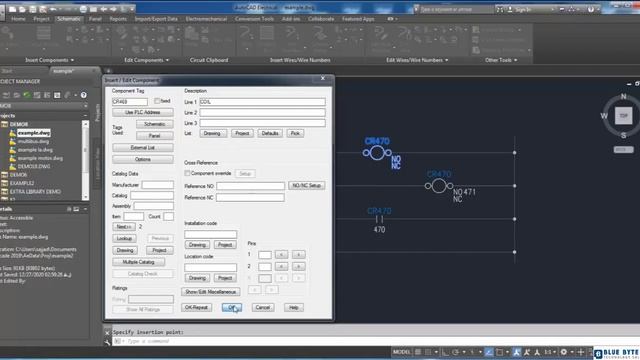Toggle grid display in status bar

418,352
